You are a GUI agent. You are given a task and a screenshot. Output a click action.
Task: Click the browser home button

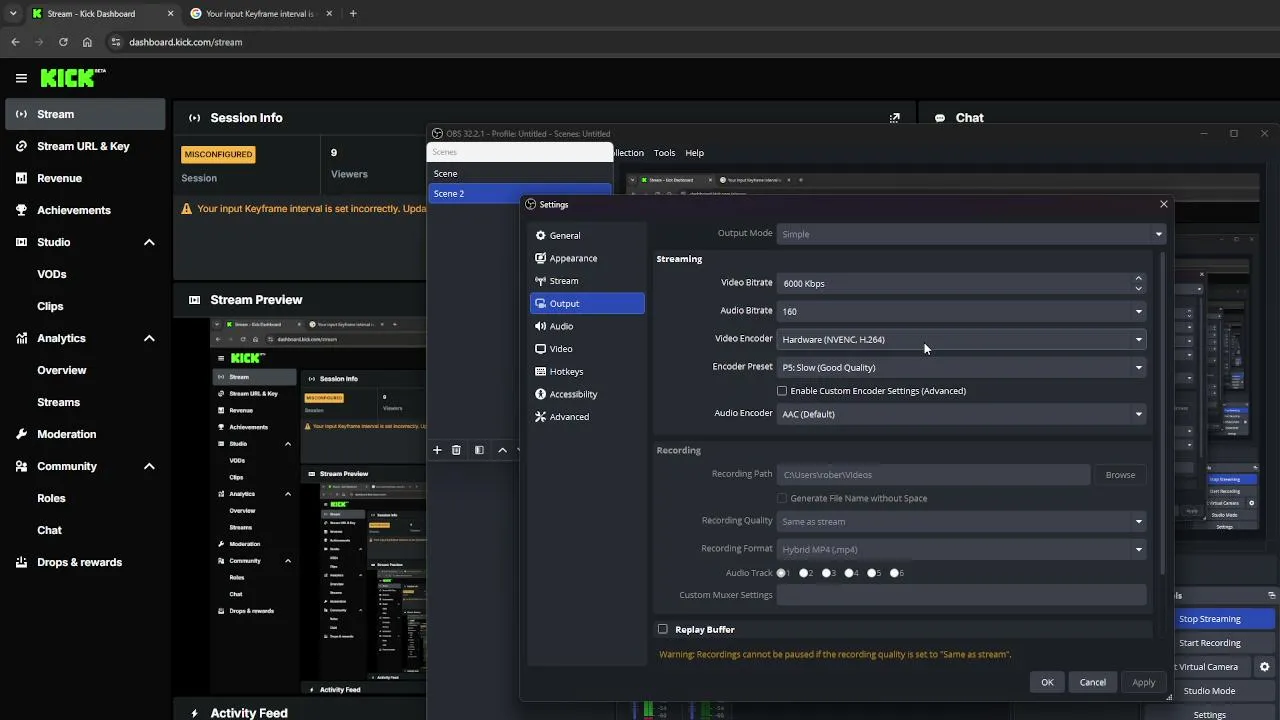[87, 42]
